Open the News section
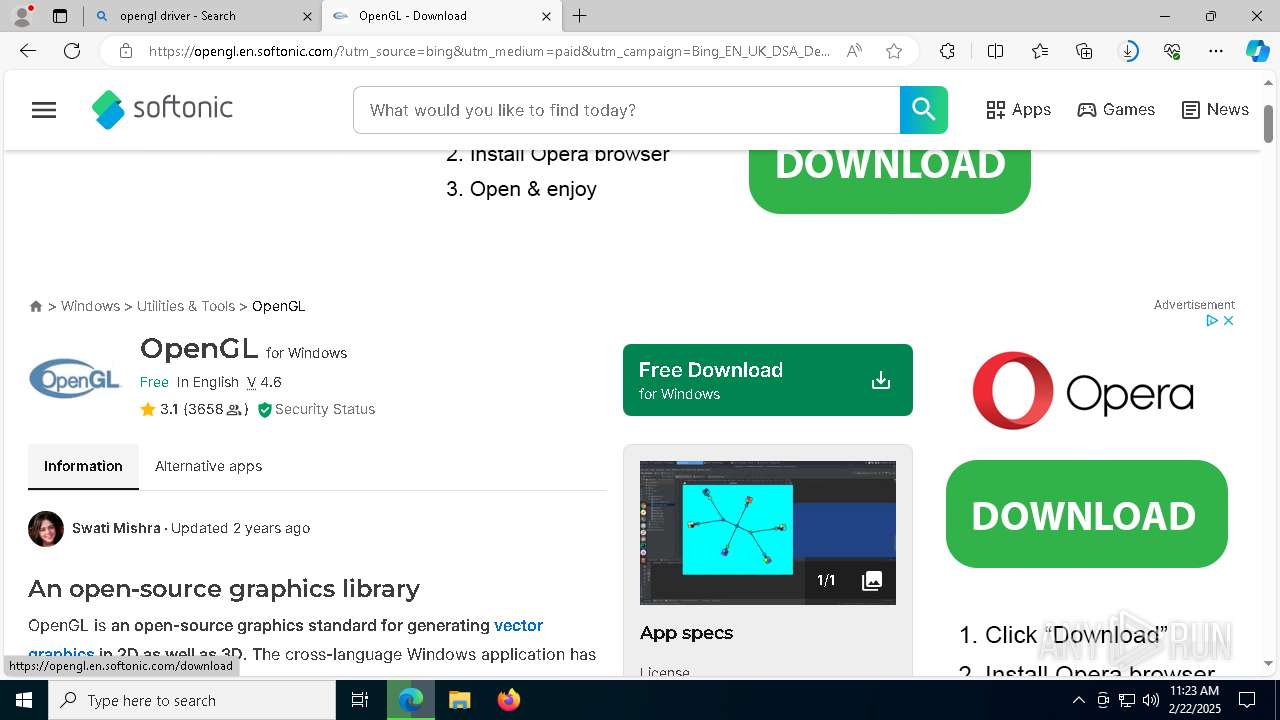The width and height of the screenshot is (1280, 720). pyautogui.click(x=1215, y=110)
